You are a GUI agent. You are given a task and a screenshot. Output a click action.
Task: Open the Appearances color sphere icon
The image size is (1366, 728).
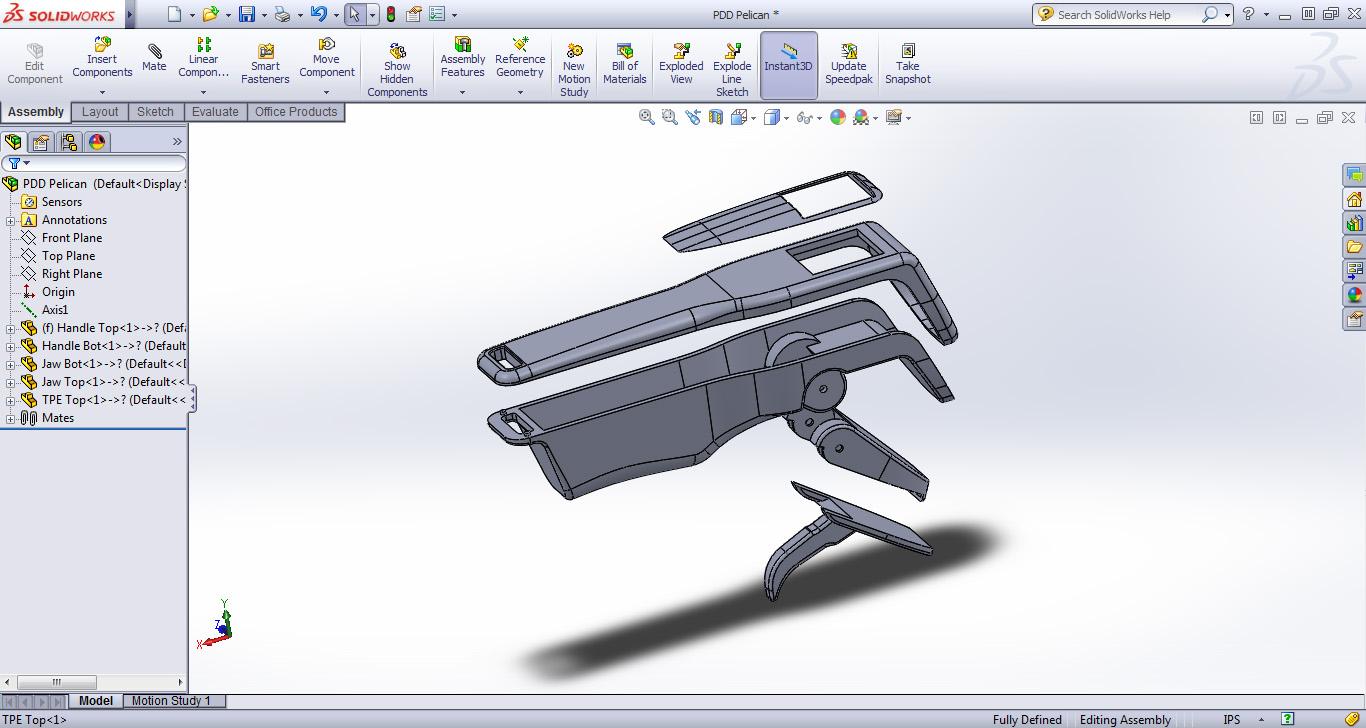click(x=838, y=117)
